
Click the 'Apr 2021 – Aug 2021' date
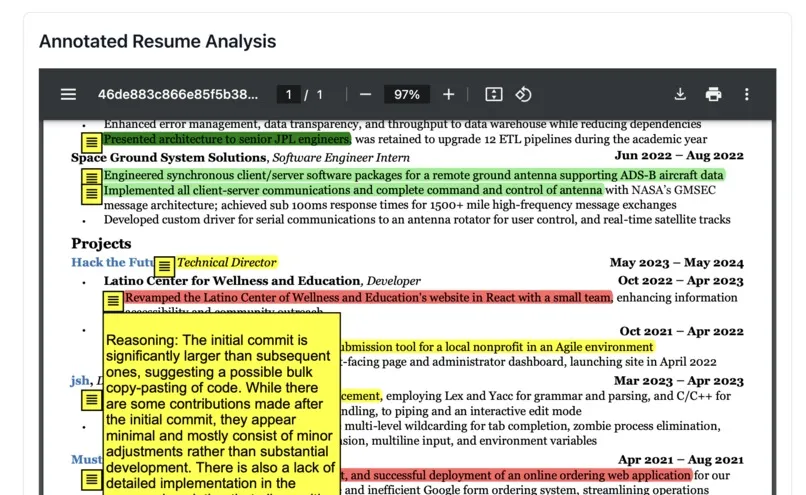681,460
